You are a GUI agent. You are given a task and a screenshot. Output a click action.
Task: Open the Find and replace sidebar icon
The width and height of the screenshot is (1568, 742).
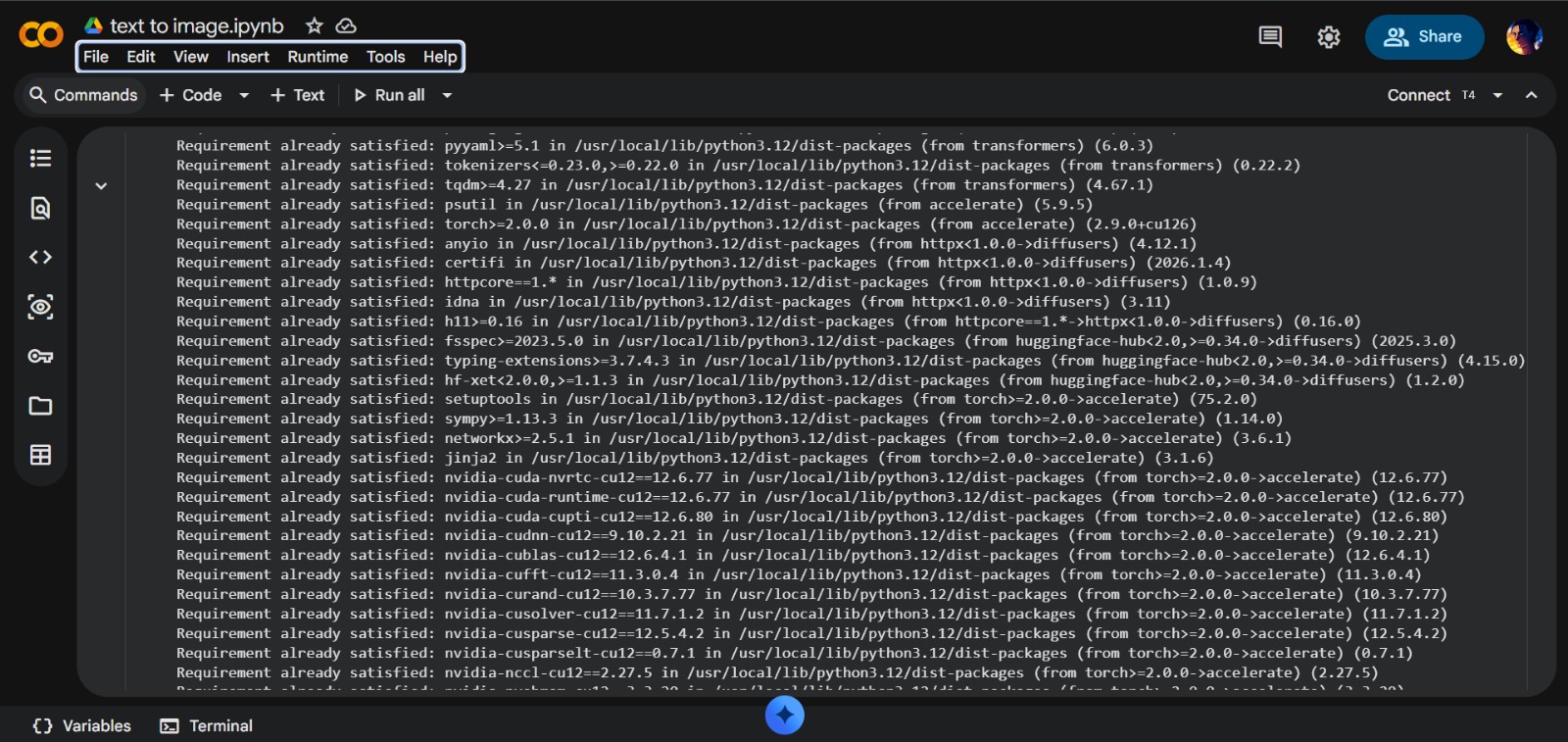[x=40, y=208]
